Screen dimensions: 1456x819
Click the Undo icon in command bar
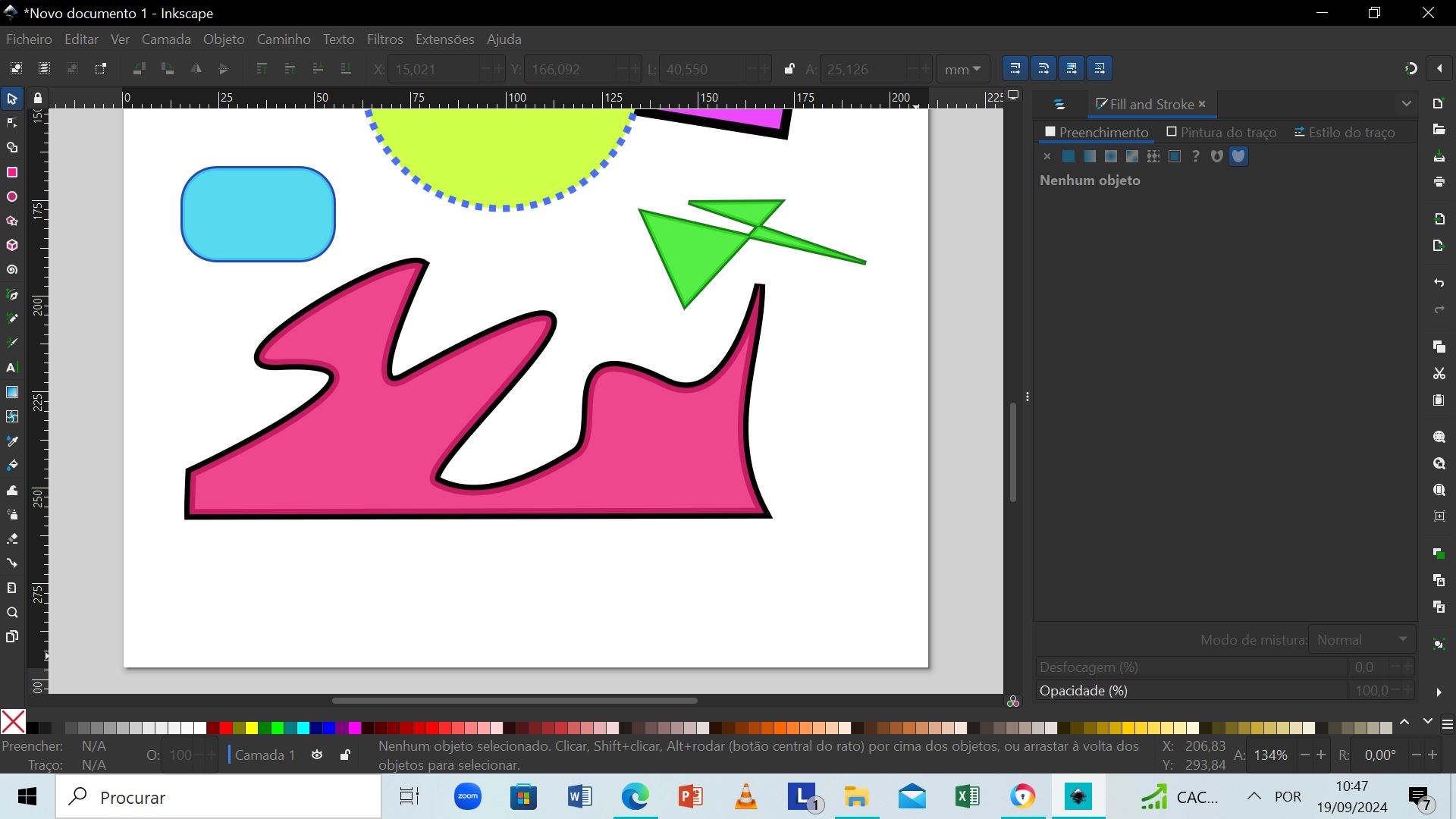point(1439,283)
